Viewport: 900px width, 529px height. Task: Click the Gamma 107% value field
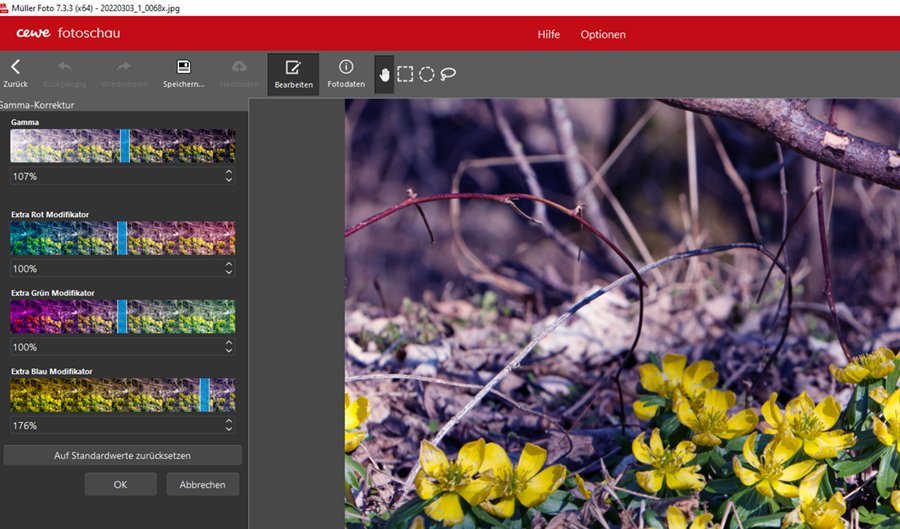[x=110, y=176]
